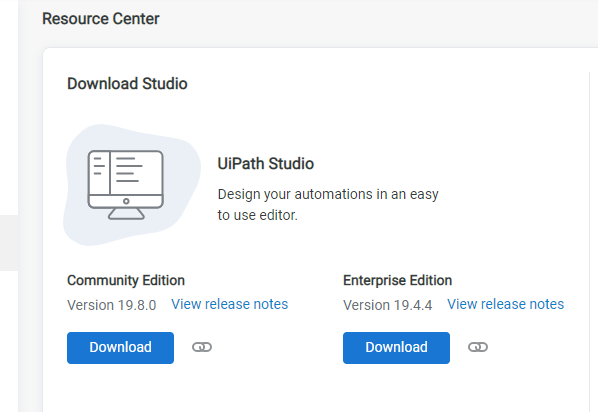This screenshot has height=412, width=598.
Task: Click the Enterprise Edition label
Action: 397,280
